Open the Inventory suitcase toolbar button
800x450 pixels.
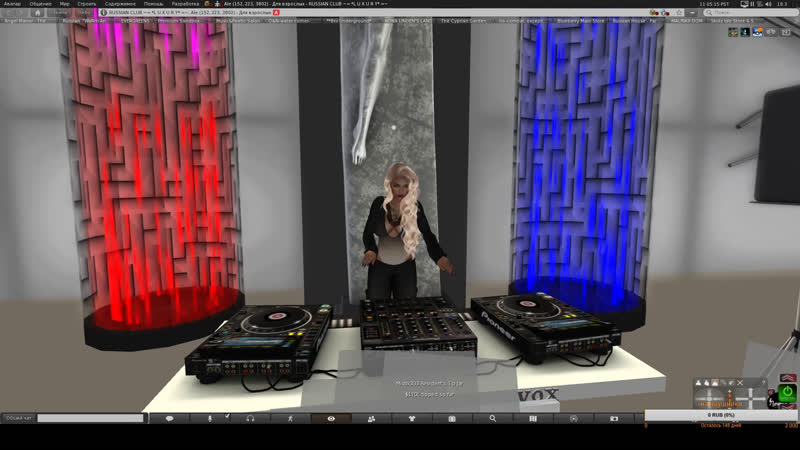coord(452,418)
